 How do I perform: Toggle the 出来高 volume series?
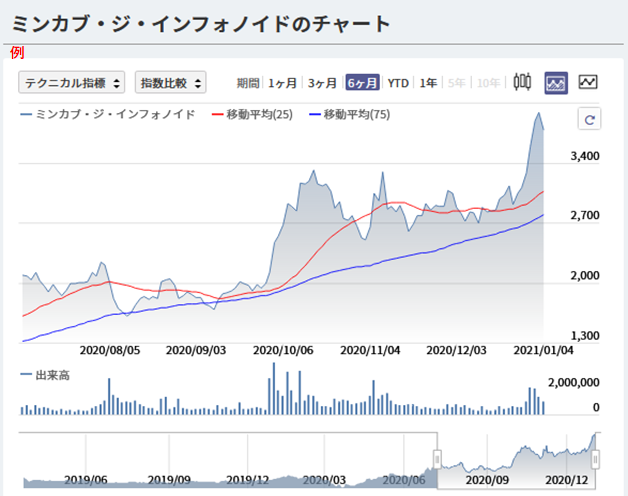[x=46, y=375]
